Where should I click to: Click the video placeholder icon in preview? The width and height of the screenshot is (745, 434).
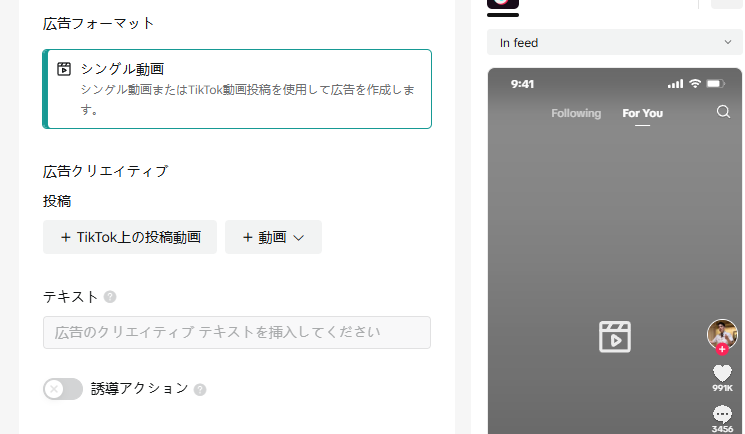click(615, 337)
